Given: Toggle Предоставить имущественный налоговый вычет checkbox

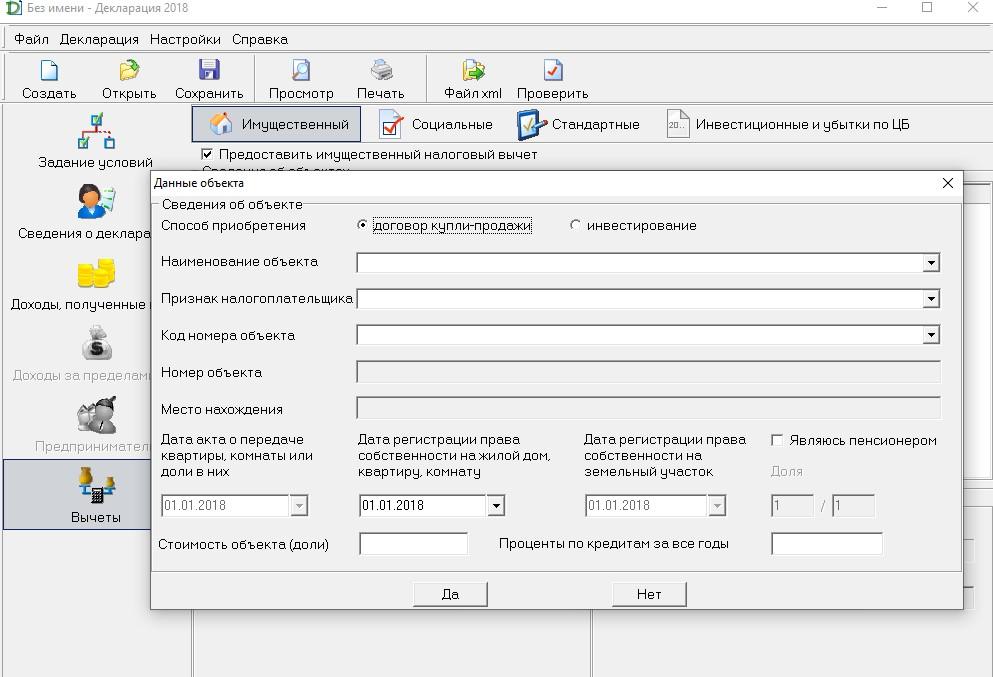Looking at the screenshot, I should [207, 154].
